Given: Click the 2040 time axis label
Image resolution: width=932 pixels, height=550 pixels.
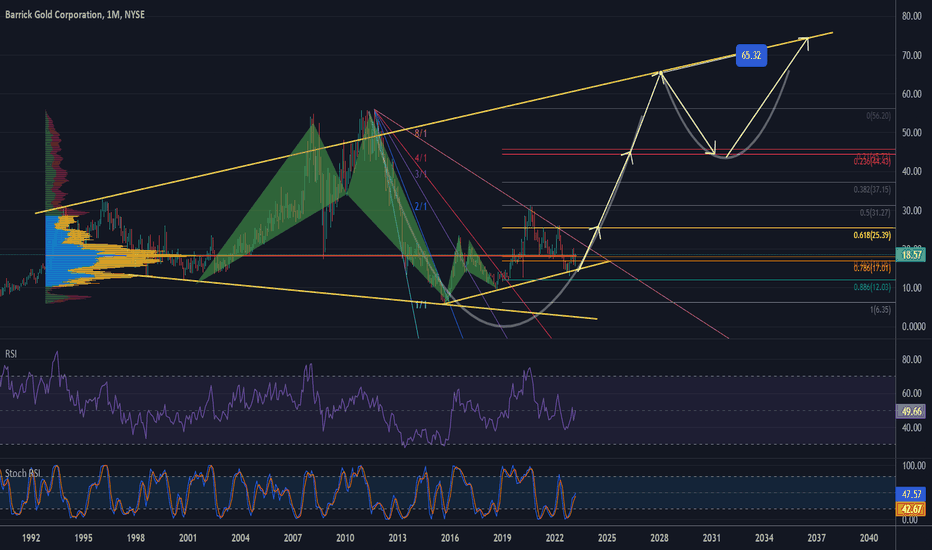Looking at the screenshot, I should pyautogui.click(x=869, y=538).
